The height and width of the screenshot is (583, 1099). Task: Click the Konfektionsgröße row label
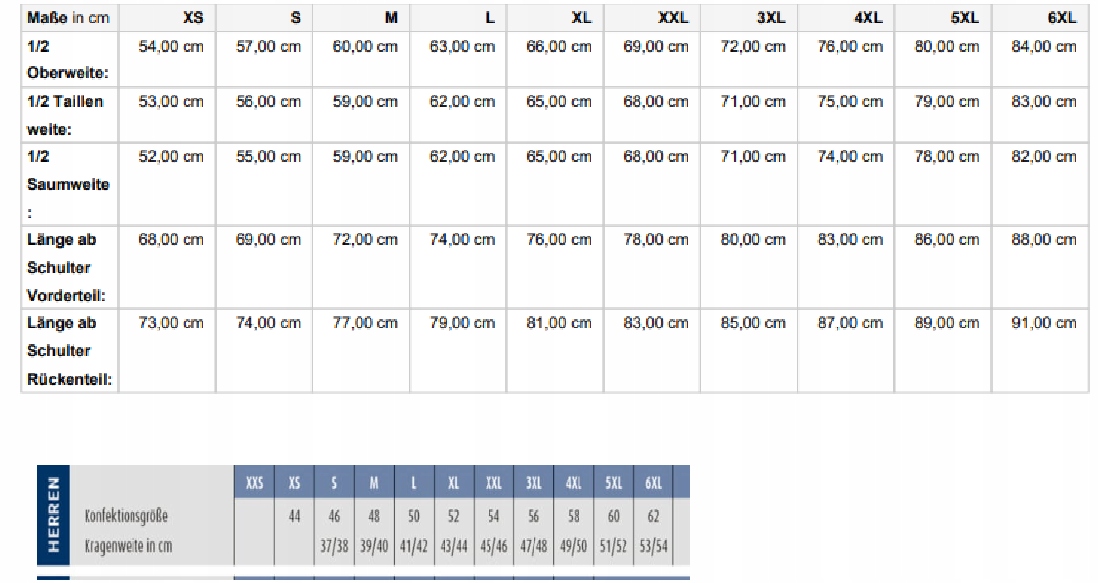pos(126,516)
